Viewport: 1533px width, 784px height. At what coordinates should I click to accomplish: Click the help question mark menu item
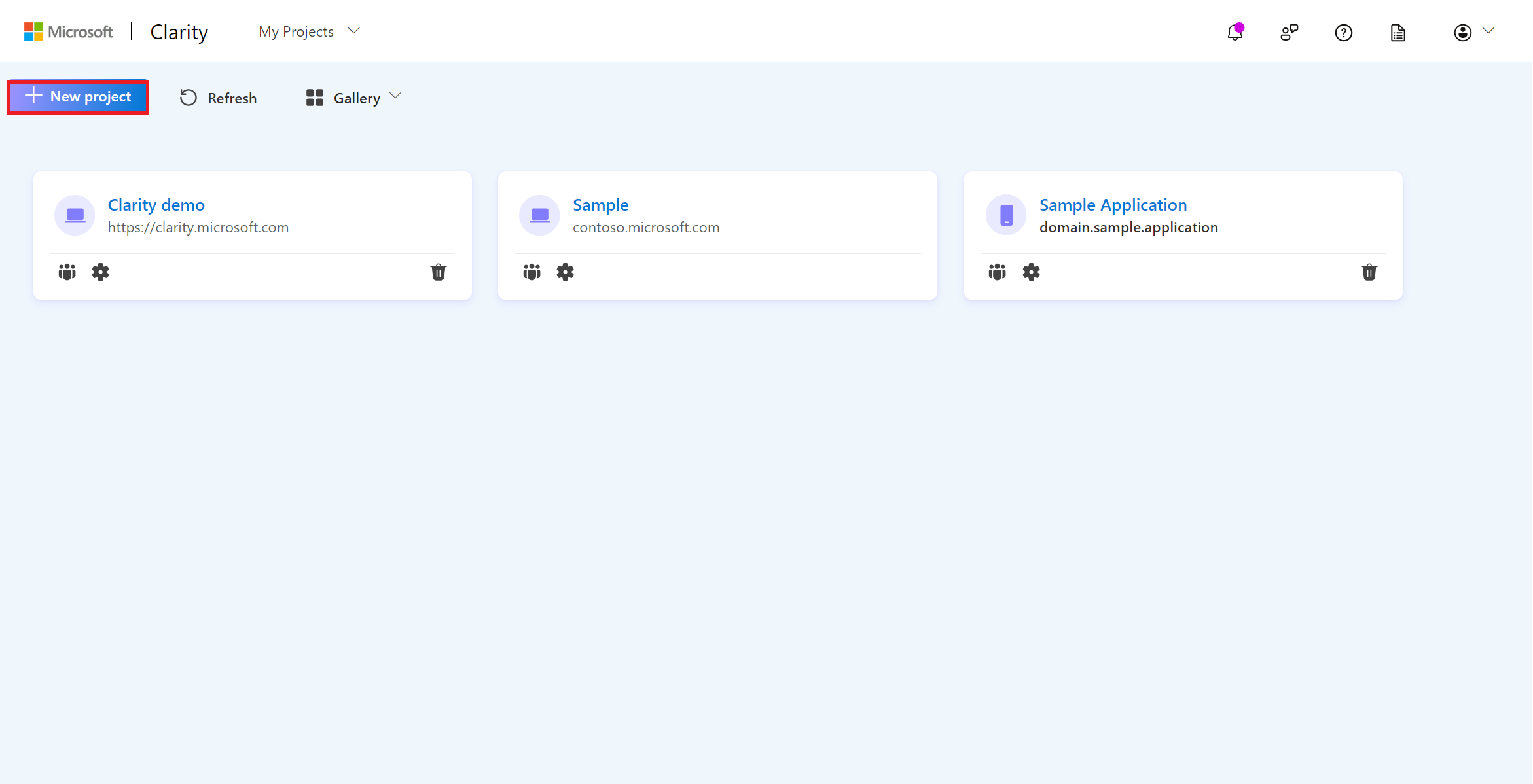1343,32
